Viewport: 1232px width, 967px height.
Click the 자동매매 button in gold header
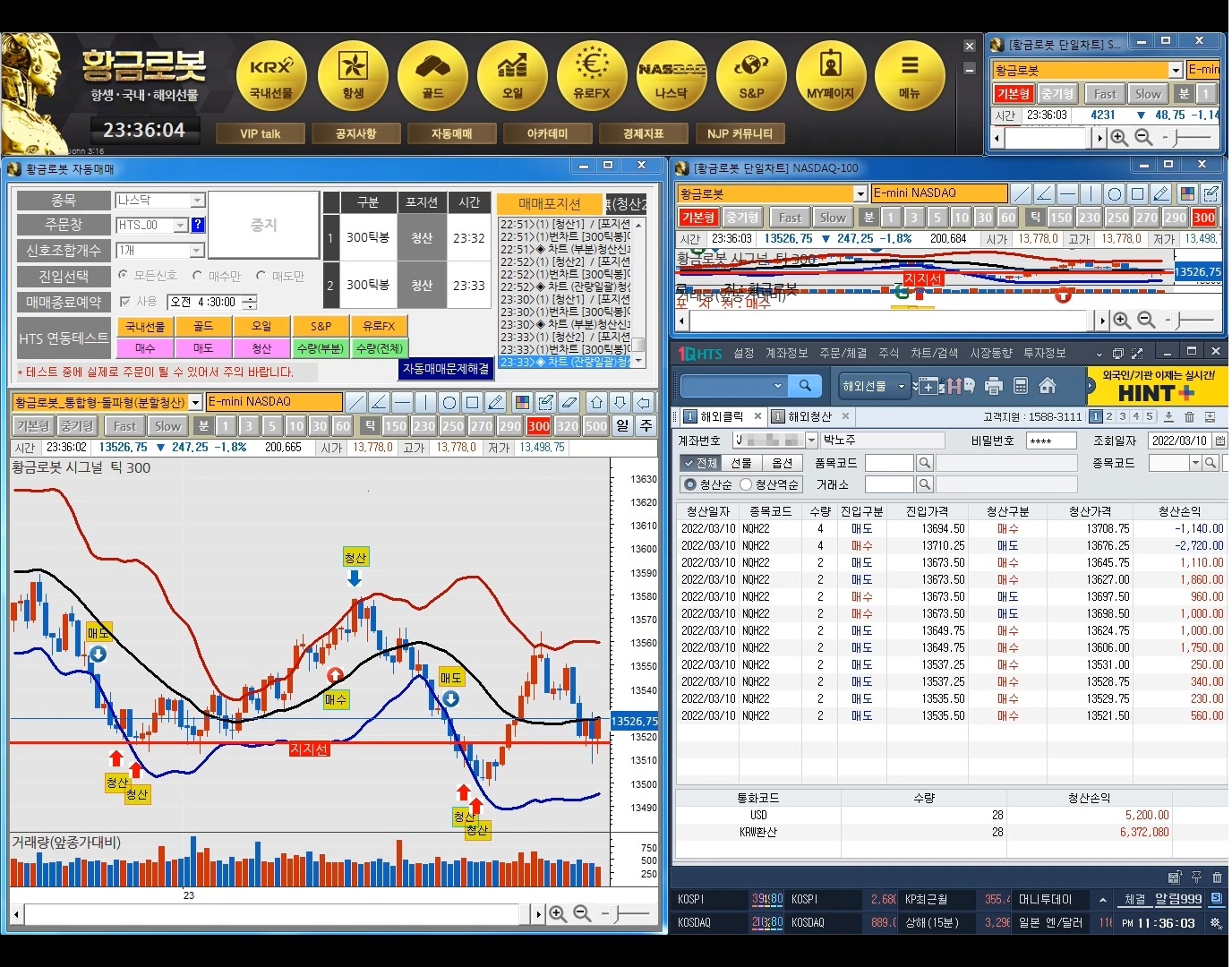pos(451,133)
